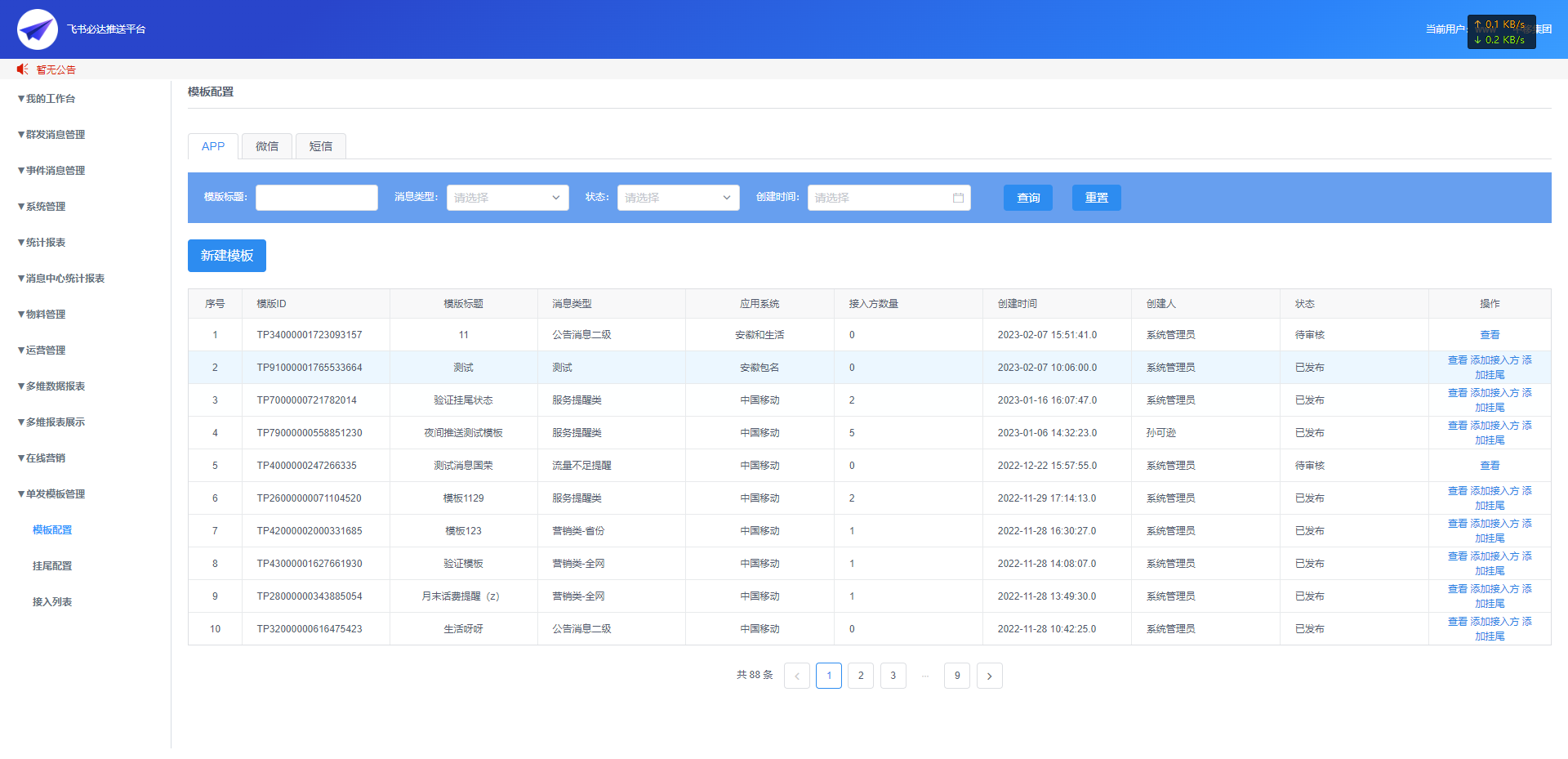The height and width of the screenshot is (759, 1568).
Task: Click pagination ellipsis to jump pages
Action: pos(925,676)
